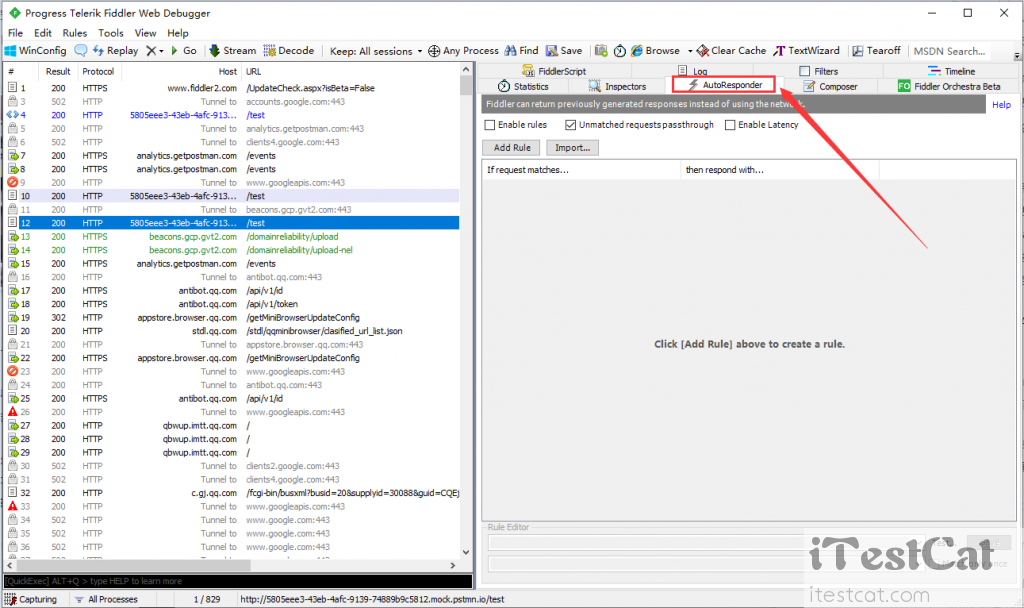
Task: Tick the Enable Latency checkbox
Action: point(730,125)
